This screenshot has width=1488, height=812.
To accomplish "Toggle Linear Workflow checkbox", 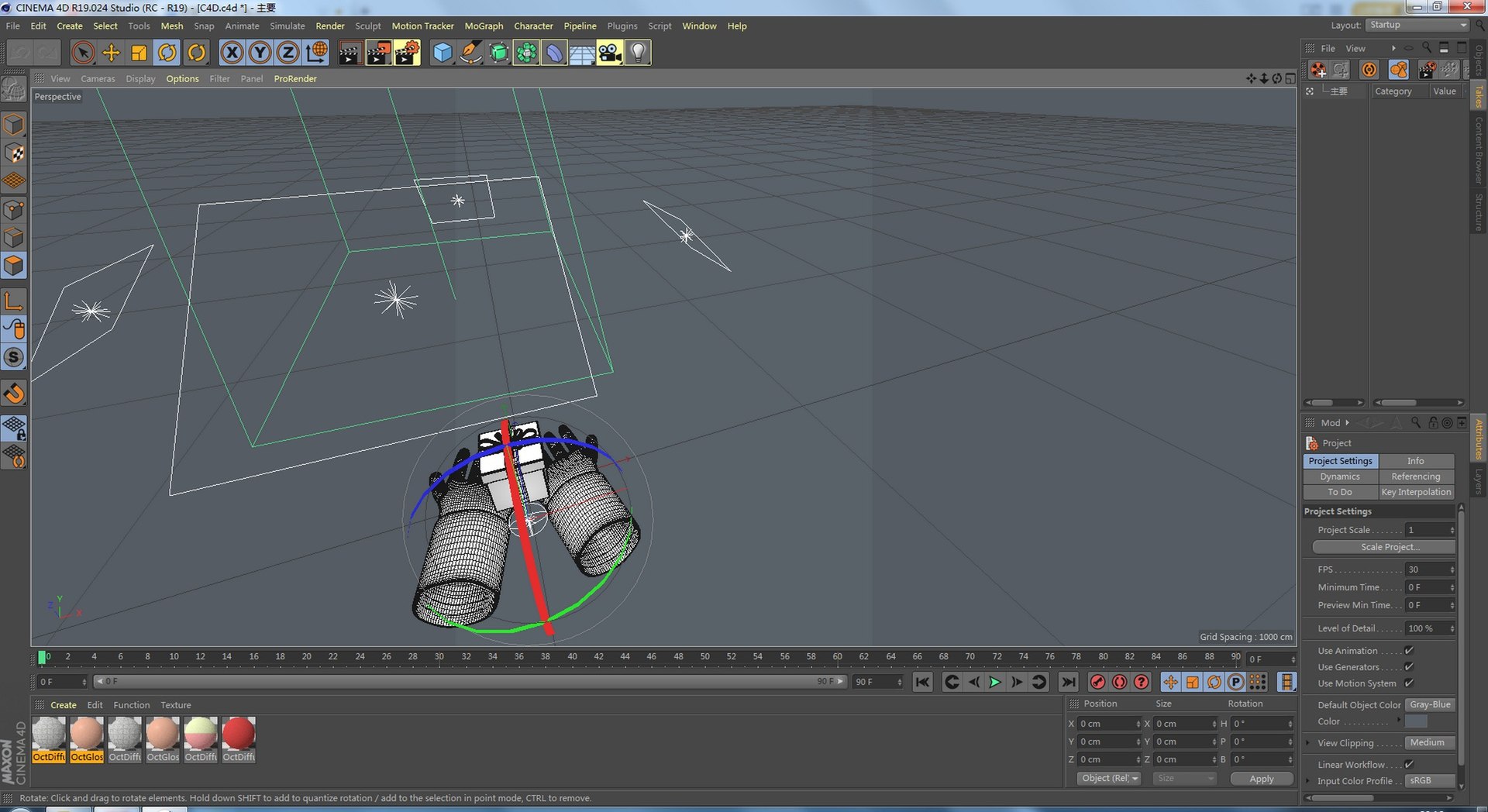I will click(1409, 765).
